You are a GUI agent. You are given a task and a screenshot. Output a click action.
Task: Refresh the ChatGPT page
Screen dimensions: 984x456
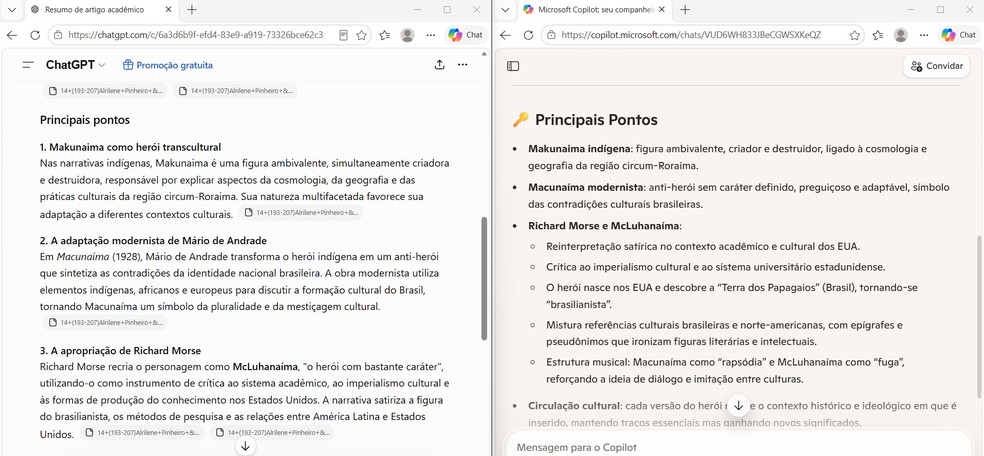[35, 35]
